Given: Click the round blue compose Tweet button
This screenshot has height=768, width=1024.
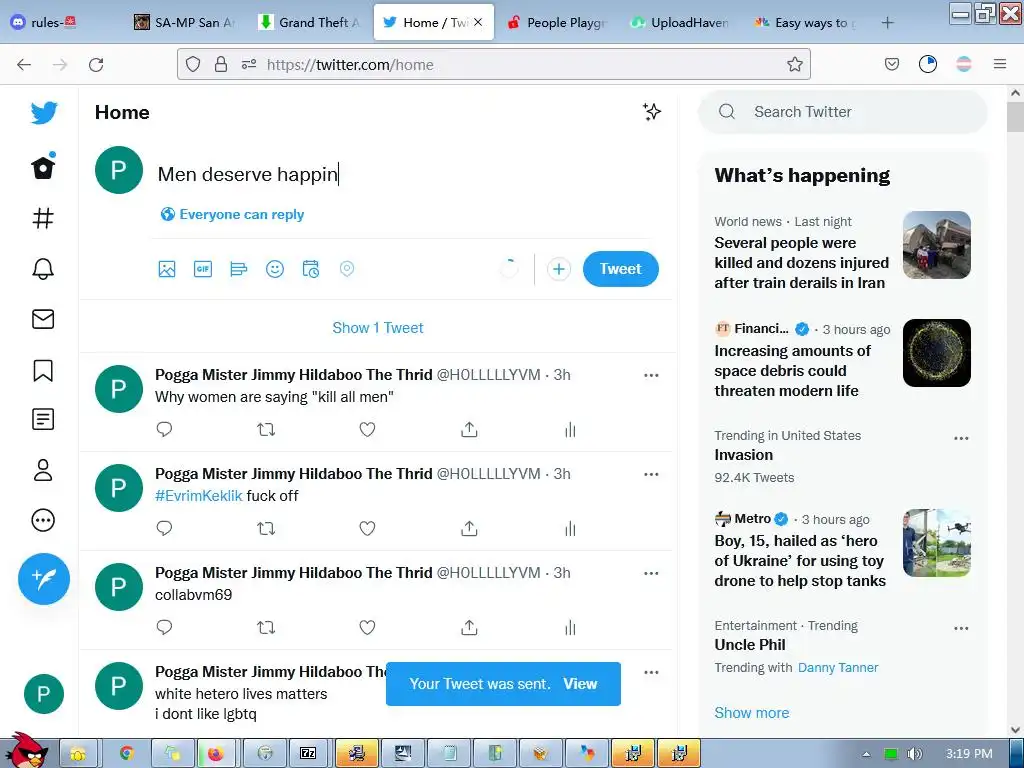Looking at the screenshot, I should pos(44,579).
